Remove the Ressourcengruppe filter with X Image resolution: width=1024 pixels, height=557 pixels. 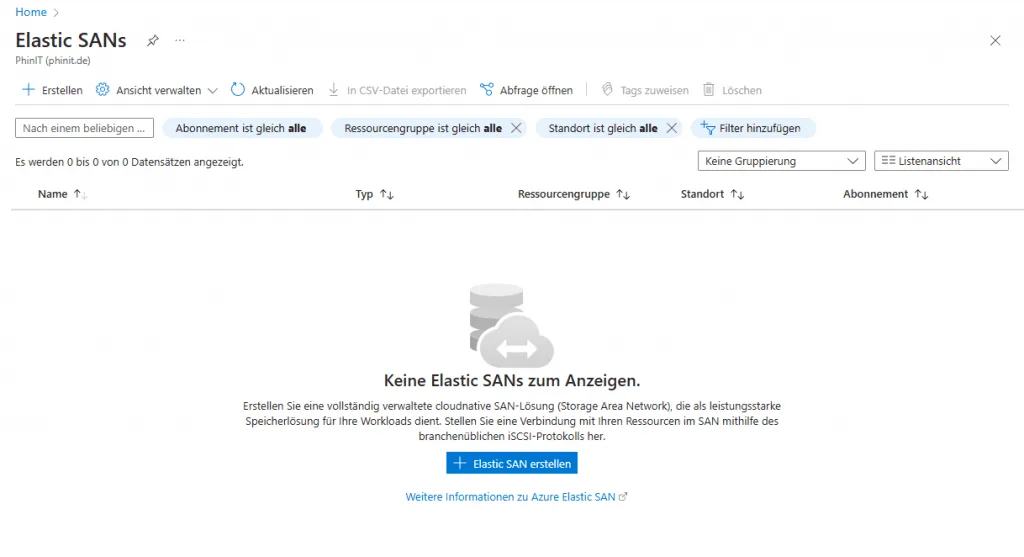pyautogui.click(x=516, y=128)
